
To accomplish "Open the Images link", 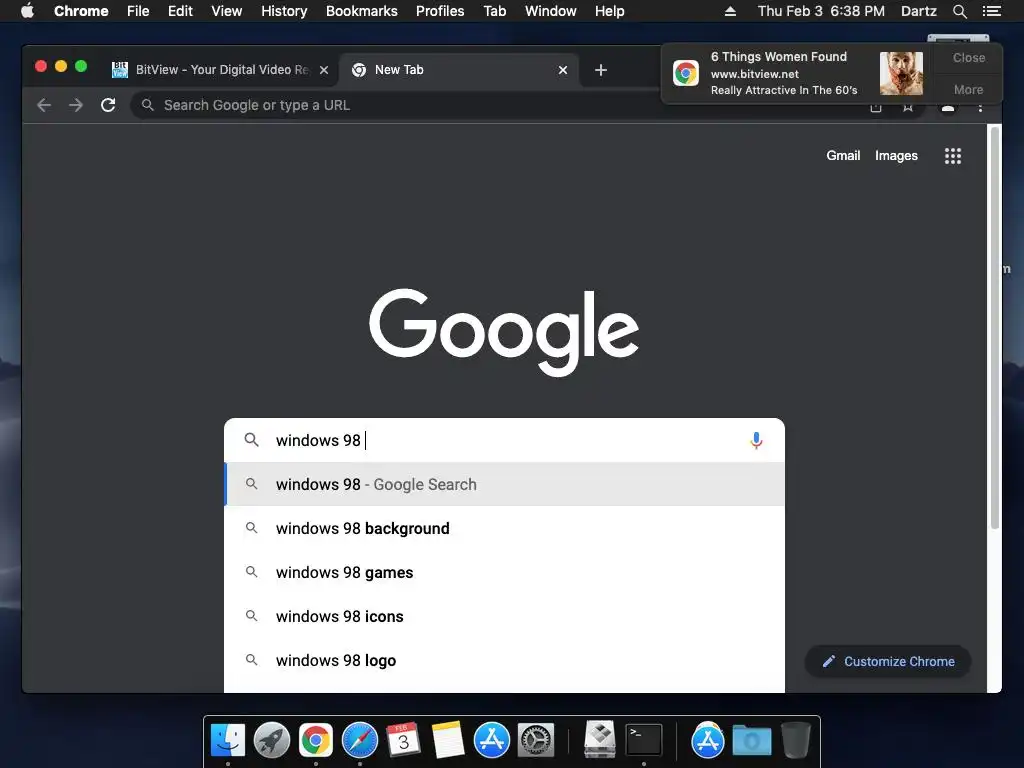I will tap(896, 155).
